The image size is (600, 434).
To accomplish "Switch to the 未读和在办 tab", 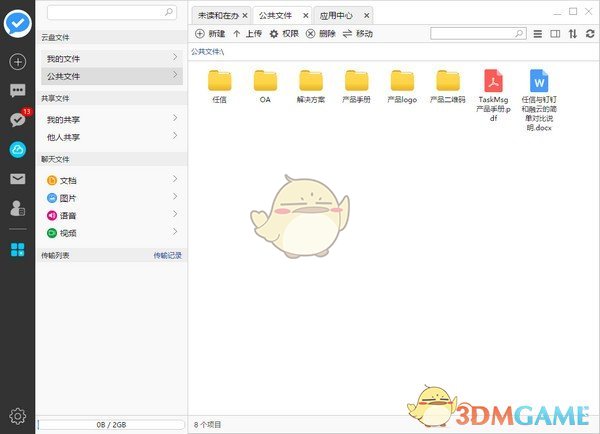I will pyautogui.click(x=218, y=16).
